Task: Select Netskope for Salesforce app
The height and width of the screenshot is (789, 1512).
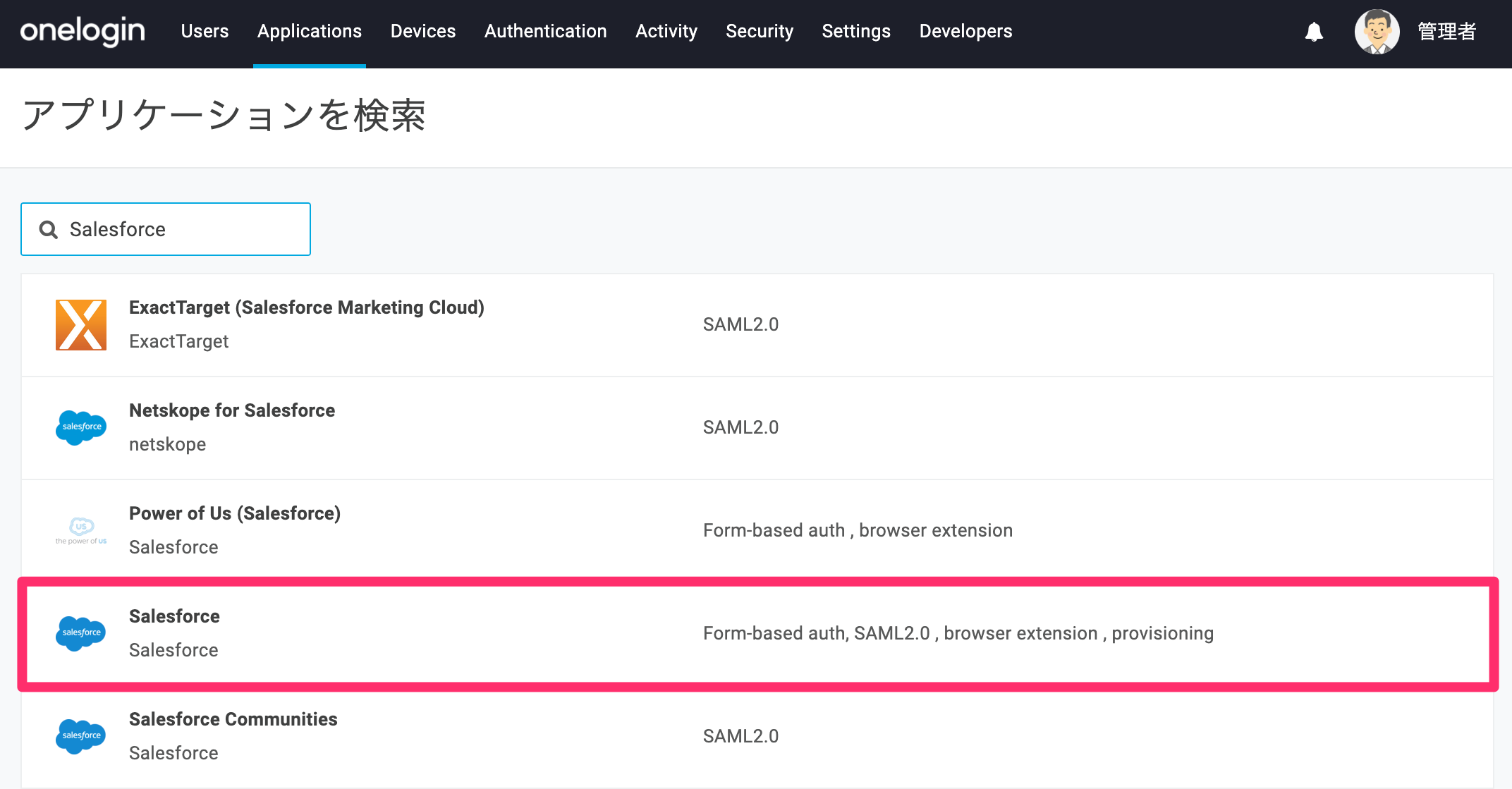Action: (232, 410)
